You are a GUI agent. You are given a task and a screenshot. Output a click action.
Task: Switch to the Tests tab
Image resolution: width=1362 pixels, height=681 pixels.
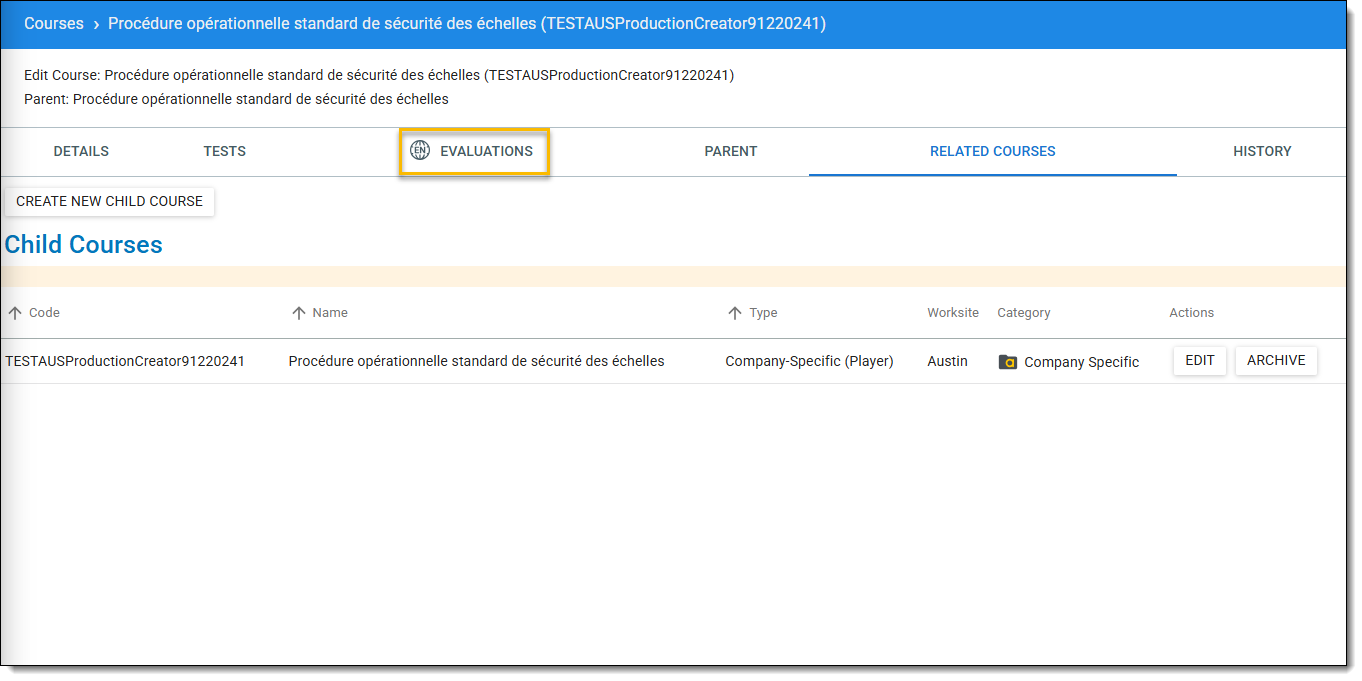click(224, 152)
